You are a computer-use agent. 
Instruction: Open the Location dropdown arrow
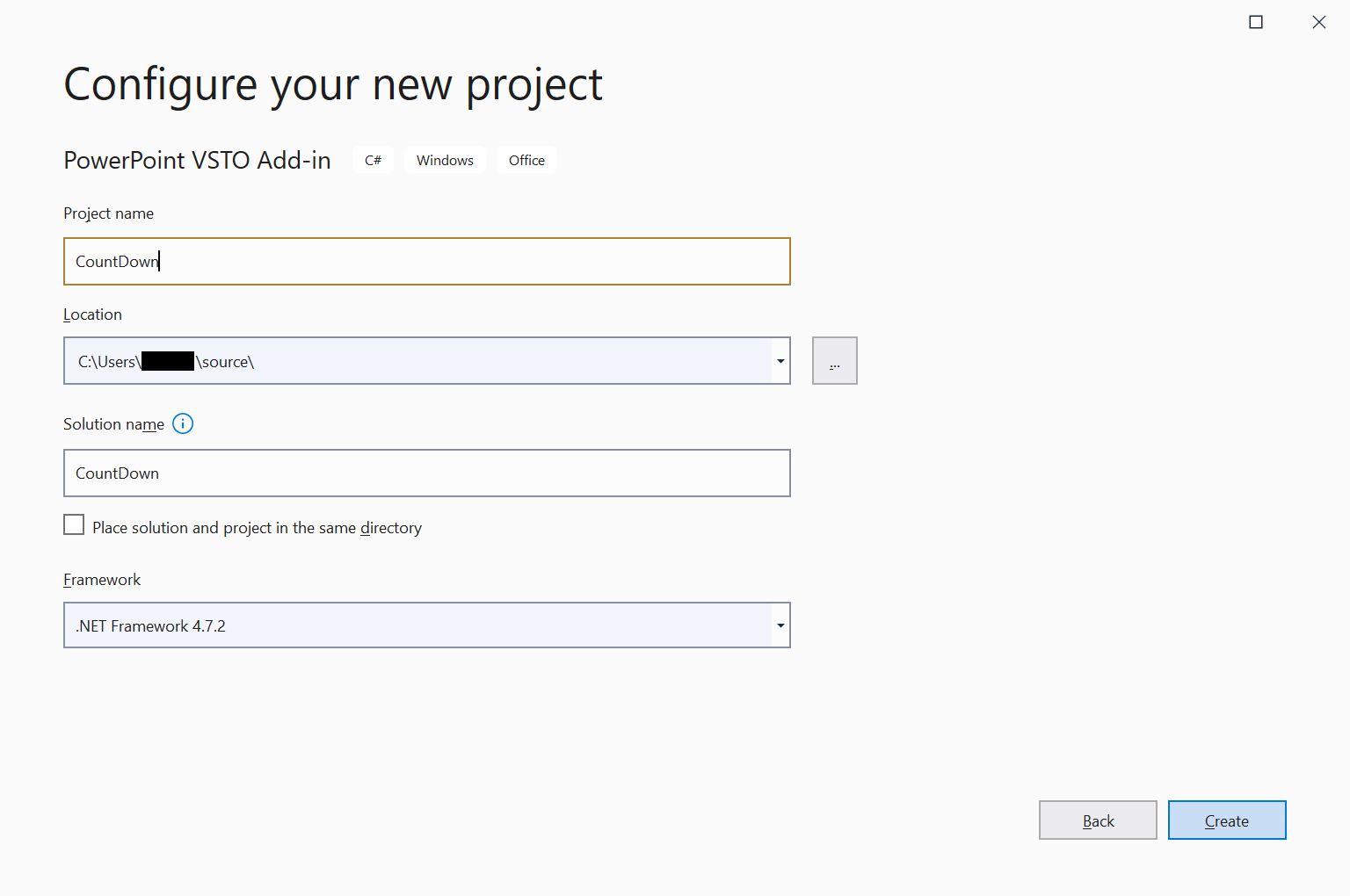pyautogui.click(x=780, y=361)
